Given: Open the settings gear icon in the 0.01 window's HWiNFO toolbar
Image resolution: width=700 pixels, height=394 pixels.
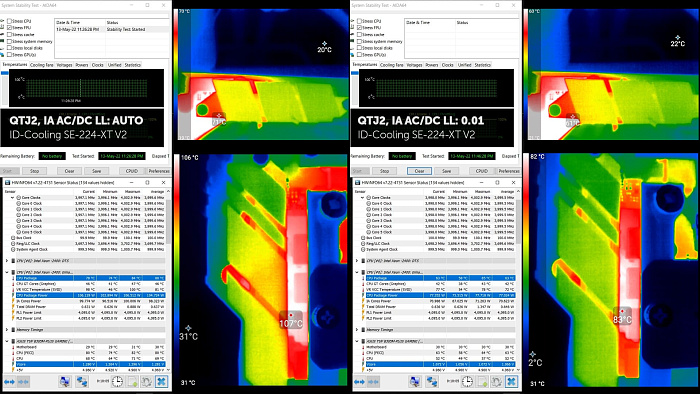Looking at the screenshot, I should pyautogui.click(x=496, y=382).
